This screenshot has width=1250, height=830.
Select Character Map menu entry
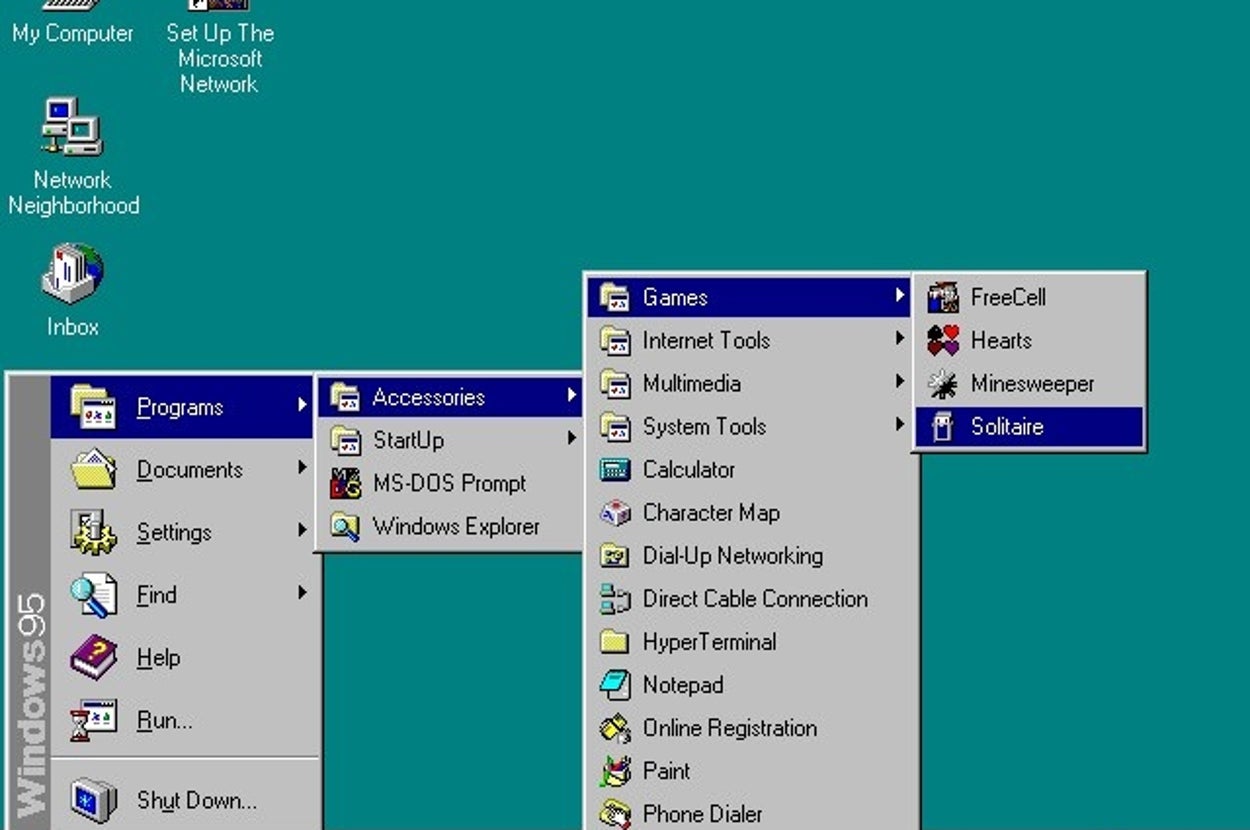point(710,513)
